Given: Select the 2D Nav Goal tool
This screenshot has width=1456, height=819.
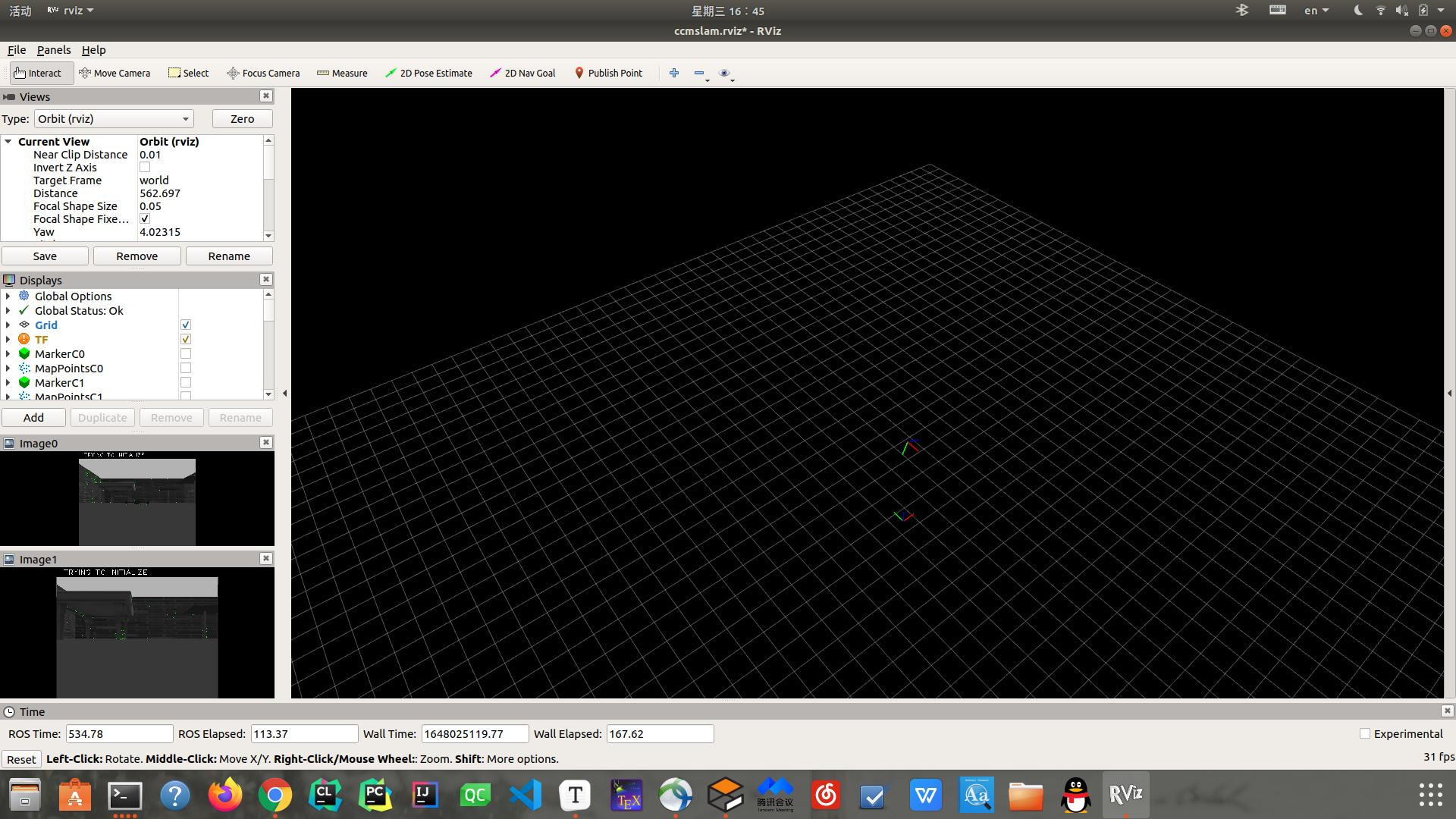Looking at the screenshot, I should tap(522, 73).
